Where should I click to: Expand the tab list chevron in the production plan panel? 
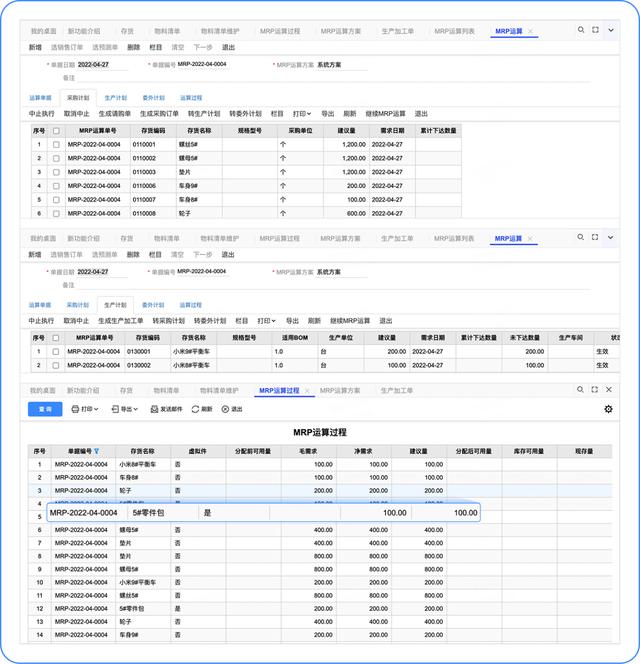click(x=610, y=238)
